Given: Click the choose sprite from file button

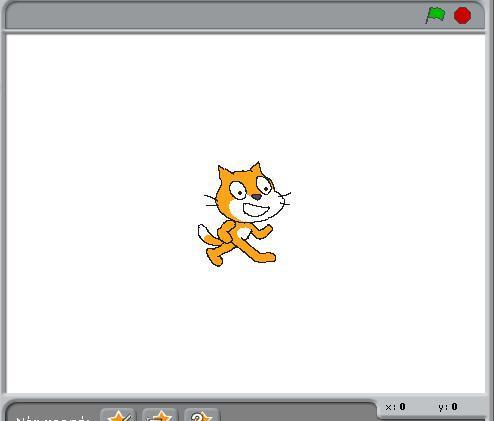Looking at the screenshot, I should 160,415.
